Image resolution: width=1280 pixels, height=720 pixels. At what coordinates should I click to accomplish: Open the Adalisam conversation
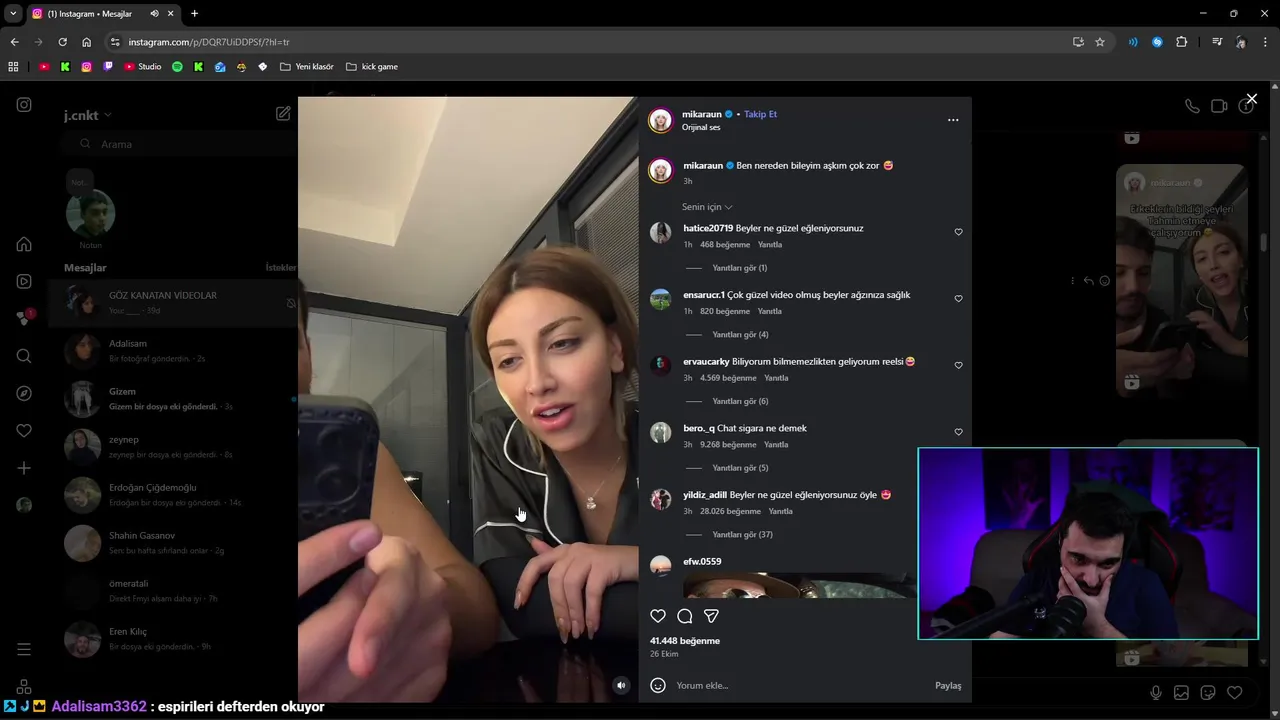click(175, 350)
